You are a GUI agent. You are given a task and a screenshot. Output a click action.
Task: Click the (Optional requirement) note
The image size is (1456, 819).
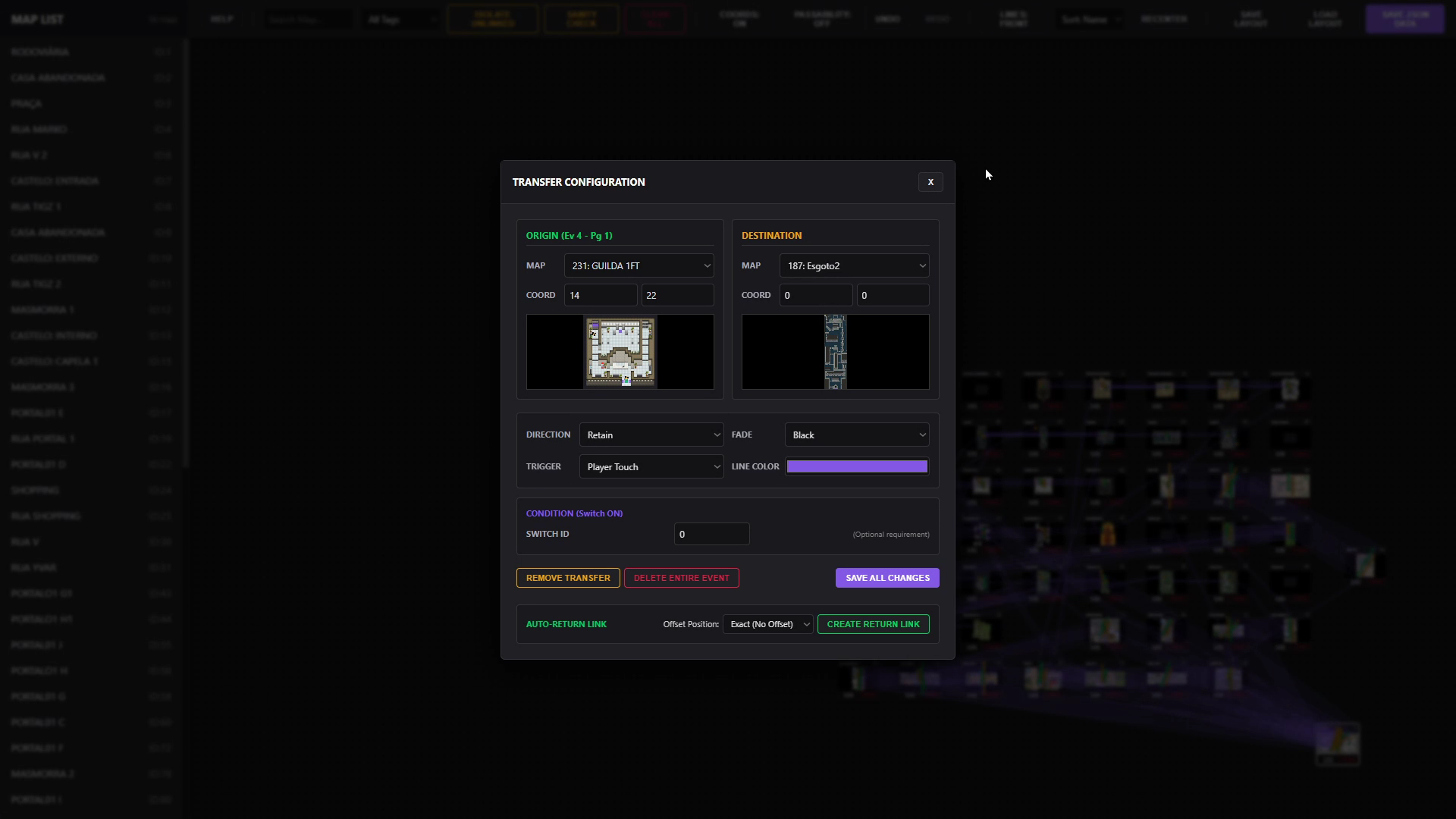[891, 535]
